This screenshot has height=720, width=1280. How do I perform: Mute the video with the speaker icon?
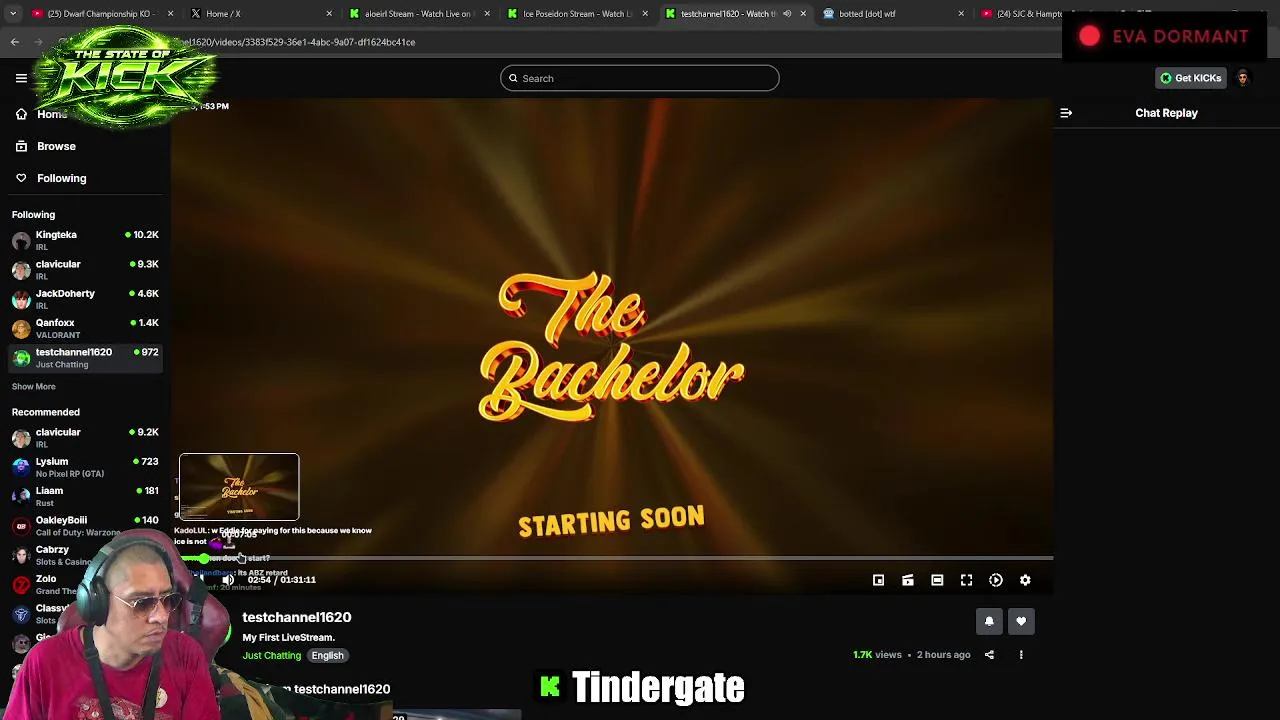(x=228, y=580)
